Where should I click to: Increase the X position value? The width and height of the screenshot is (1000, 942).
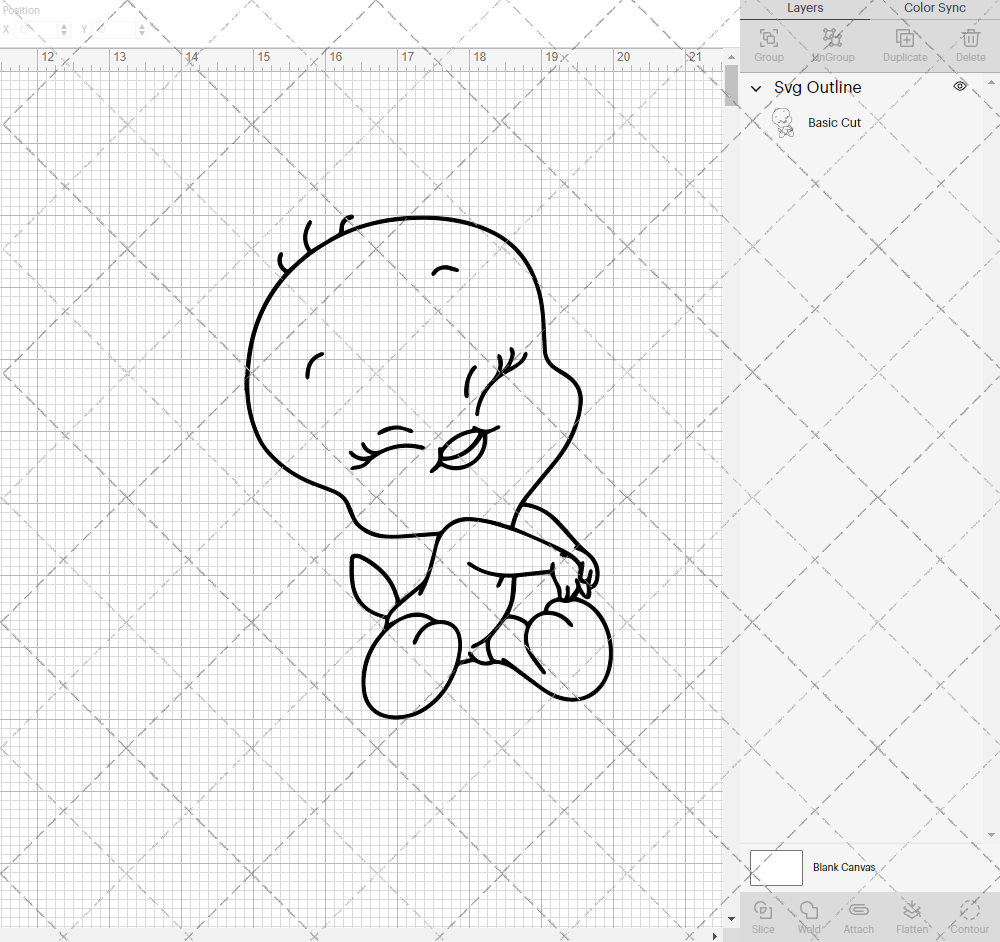tap(63, 25)
